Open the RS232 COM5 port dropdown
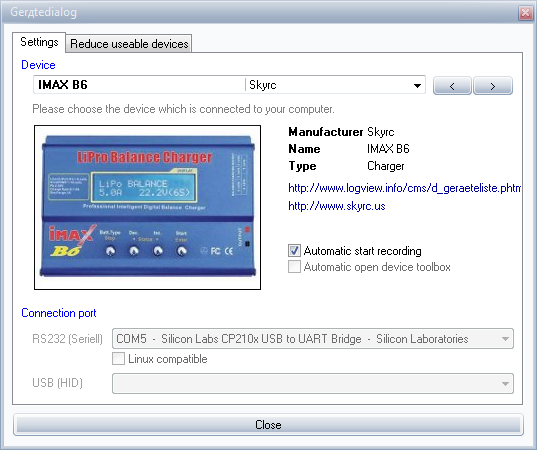The image size is (537, 450). click(313, 338)
